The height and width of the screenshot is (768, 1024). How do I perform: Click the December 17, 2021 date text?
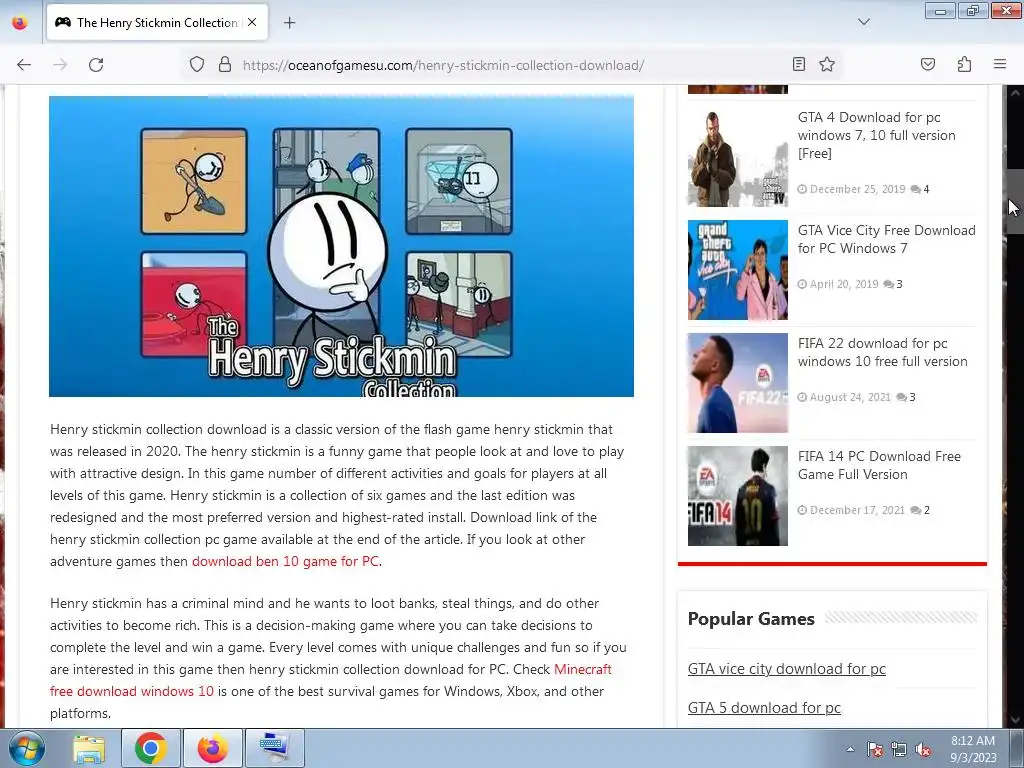(857, 510)
